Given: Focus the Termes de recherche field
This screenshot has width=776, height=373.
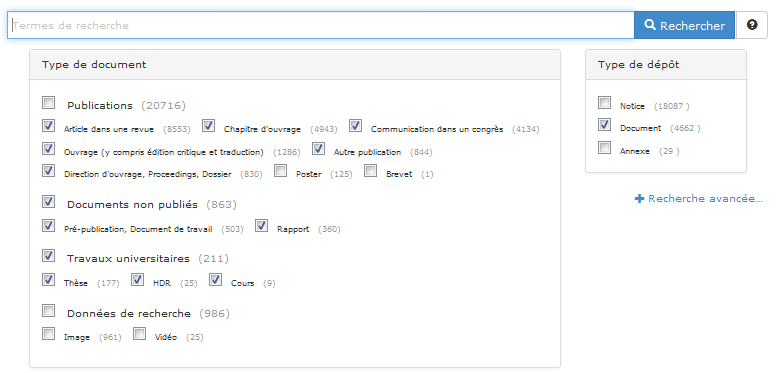Looking at the screenshot, I should coord(321,25).
